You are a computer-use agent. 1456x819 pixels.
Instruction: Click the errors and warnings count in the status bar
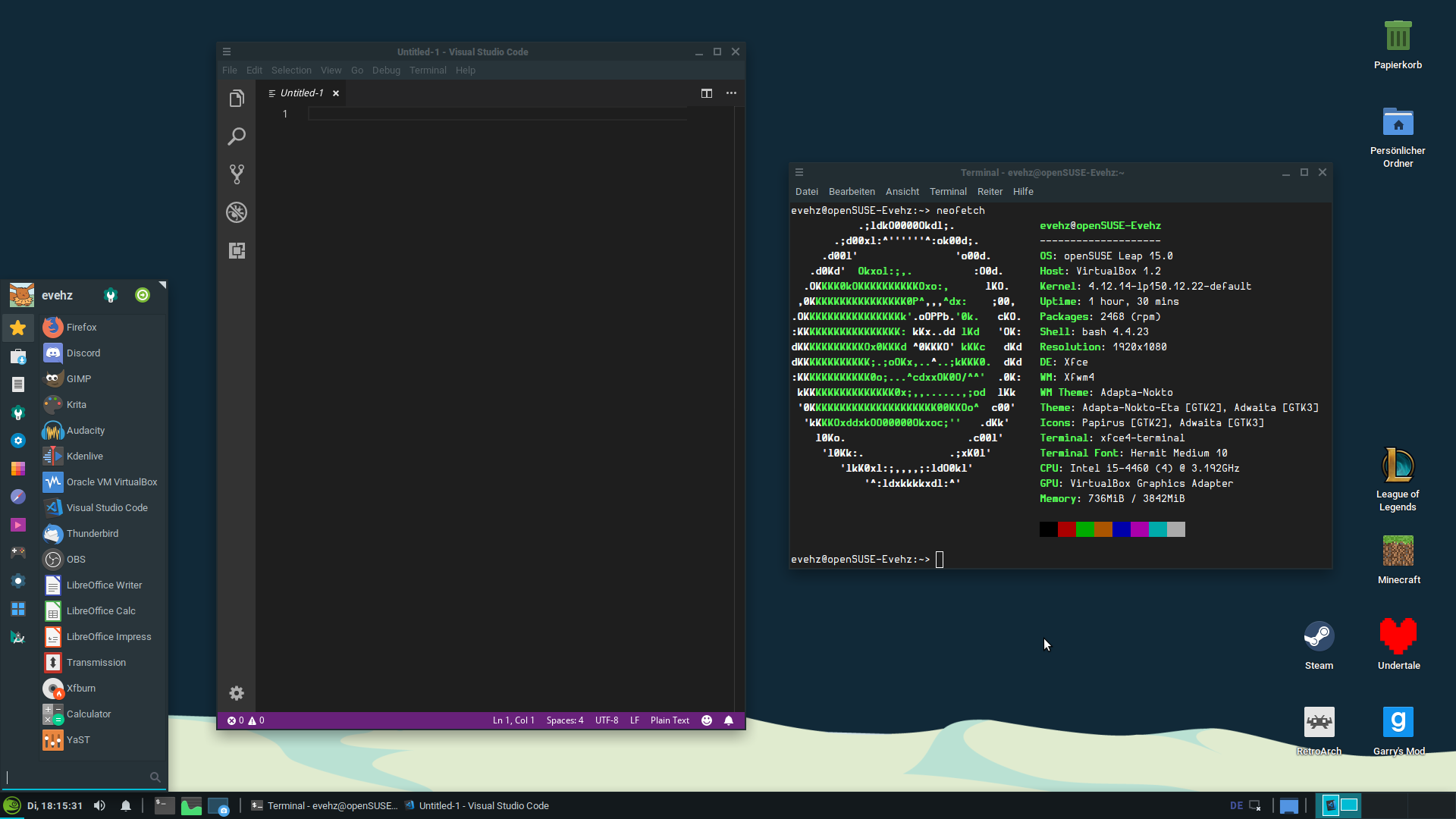(x=246, y=720)
